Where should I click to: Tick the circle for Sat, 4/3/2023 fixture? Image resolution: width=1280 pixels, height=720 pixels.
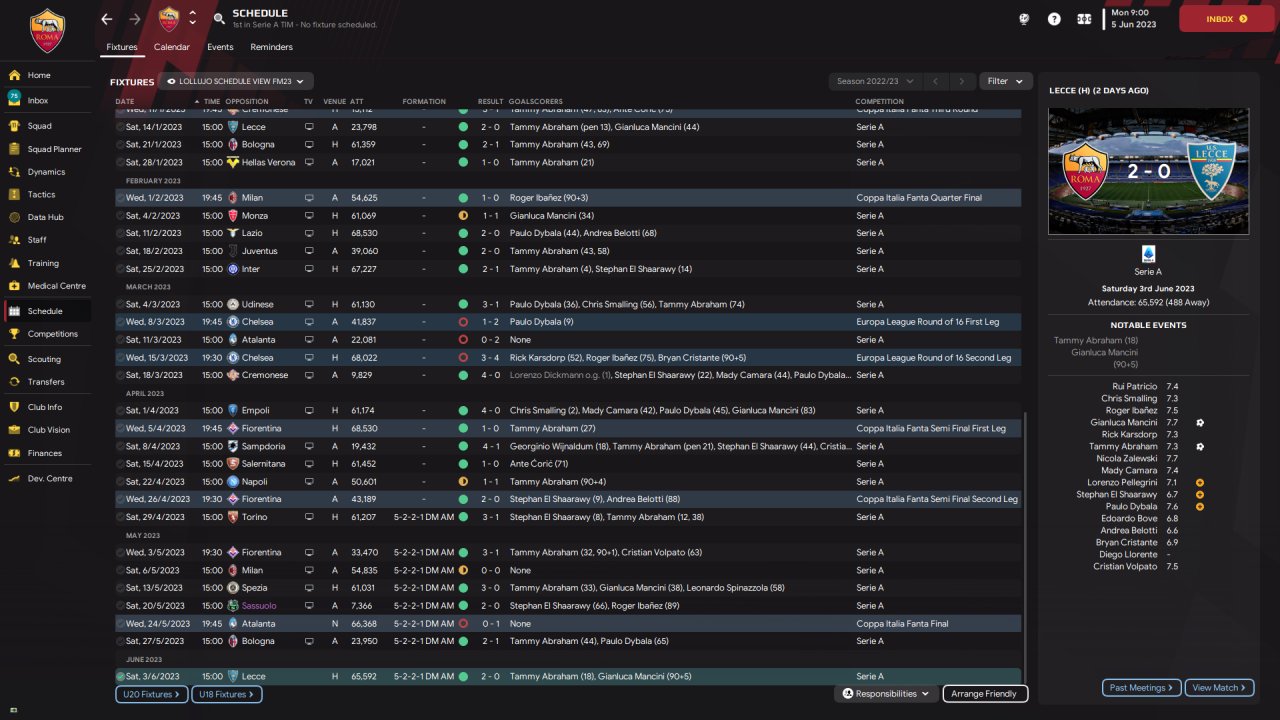tap(120, 304)
